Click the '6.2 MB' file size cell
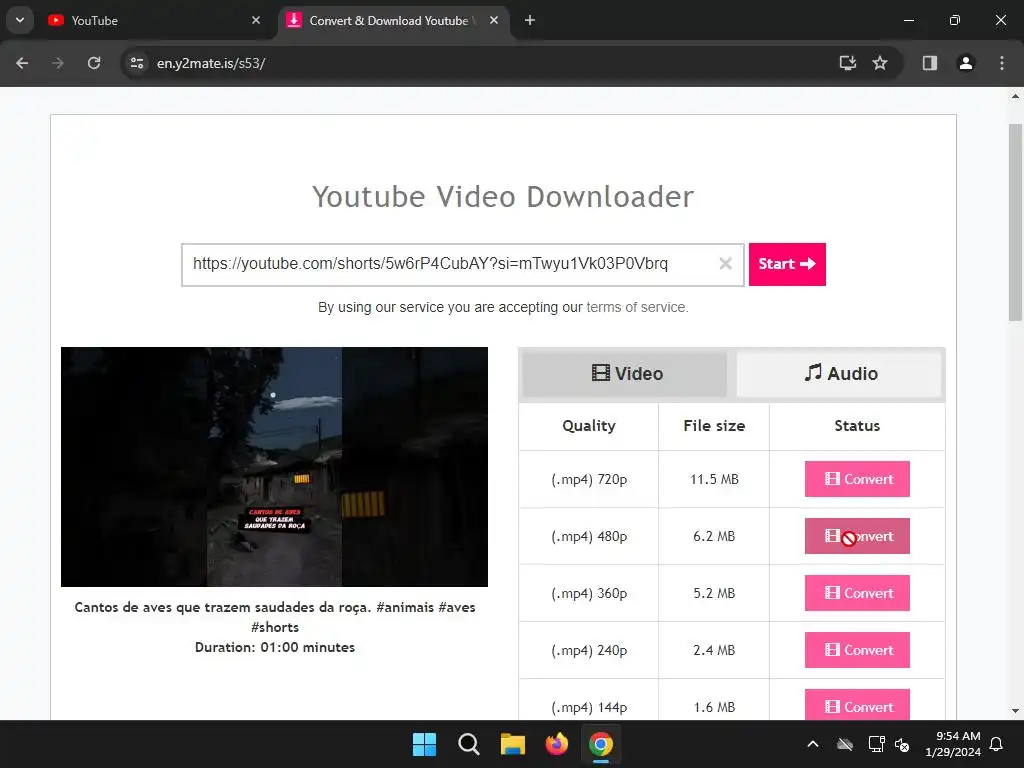Screen dimensions: 1024x768 (x=714, y=536)
